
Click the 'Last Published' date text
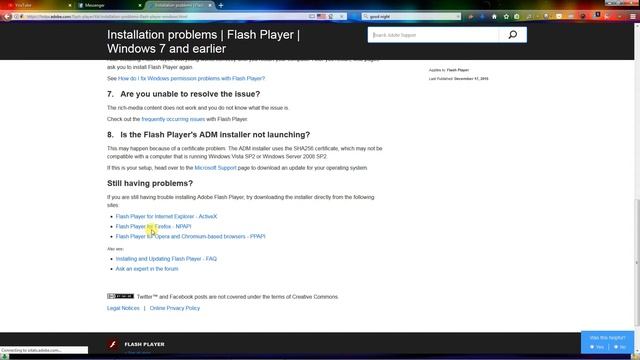tap(458, 78)
